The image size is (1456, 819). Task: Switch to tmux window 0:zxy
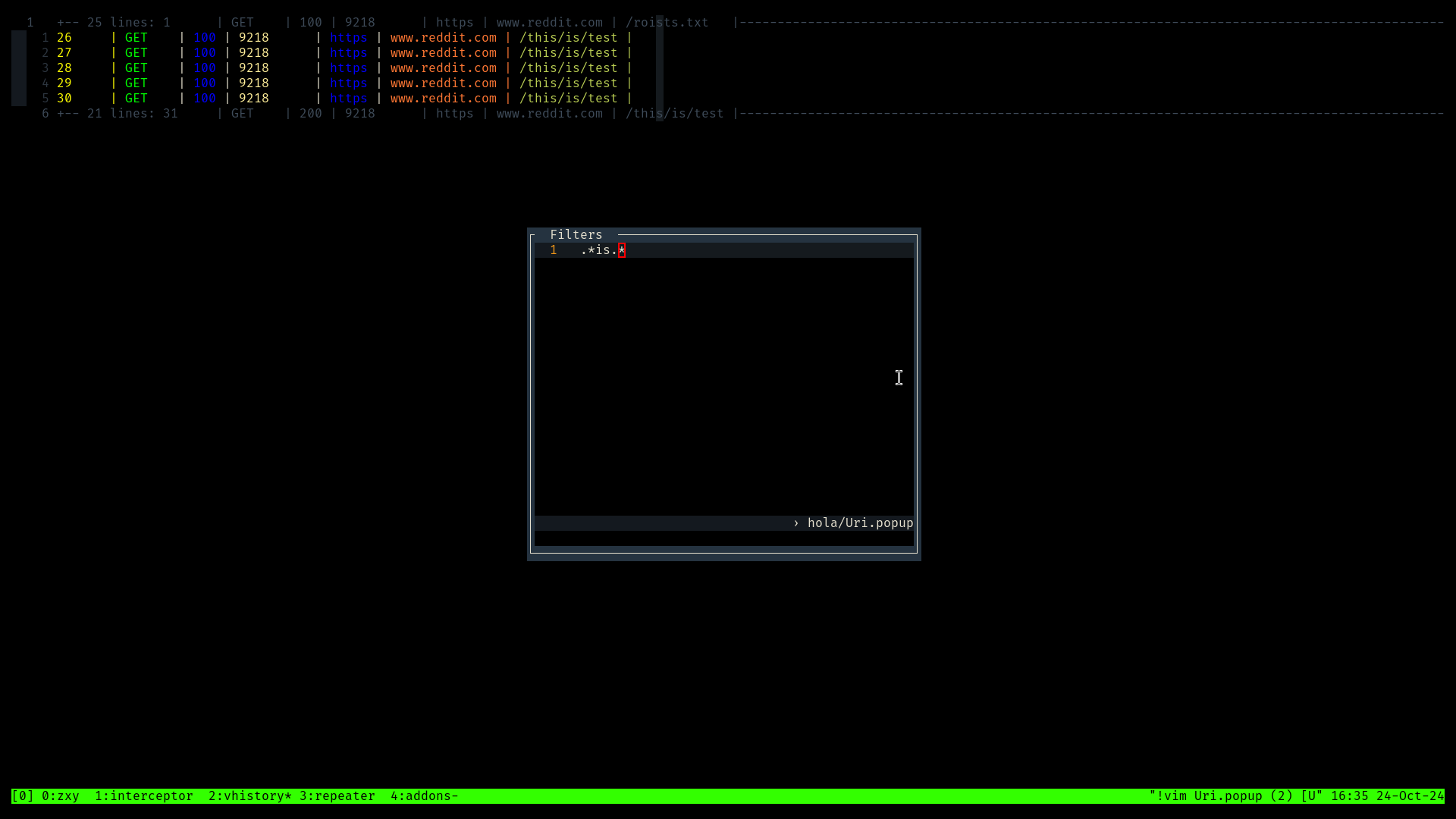(61, 796)
